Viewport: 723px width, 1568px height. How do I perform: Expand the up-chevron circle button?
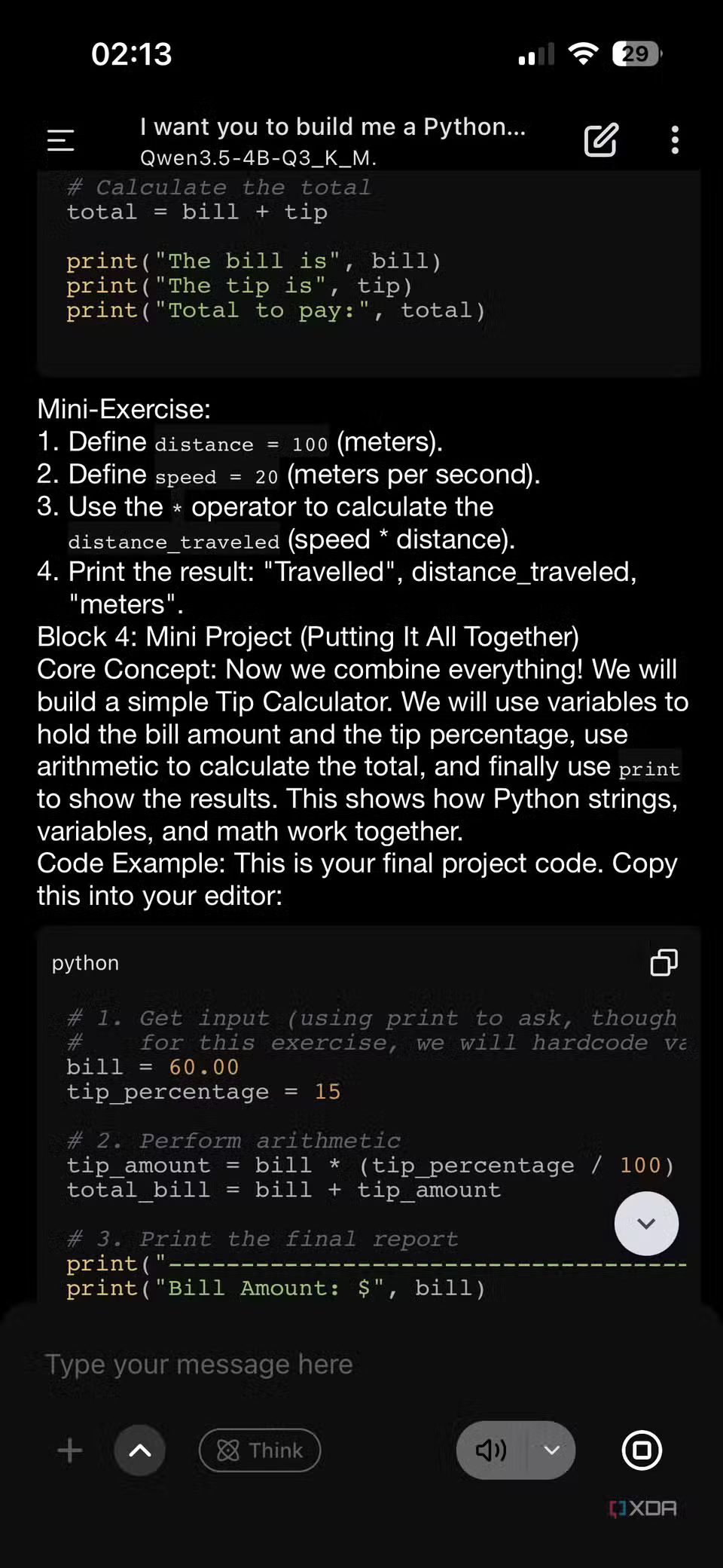(140, 1450)
